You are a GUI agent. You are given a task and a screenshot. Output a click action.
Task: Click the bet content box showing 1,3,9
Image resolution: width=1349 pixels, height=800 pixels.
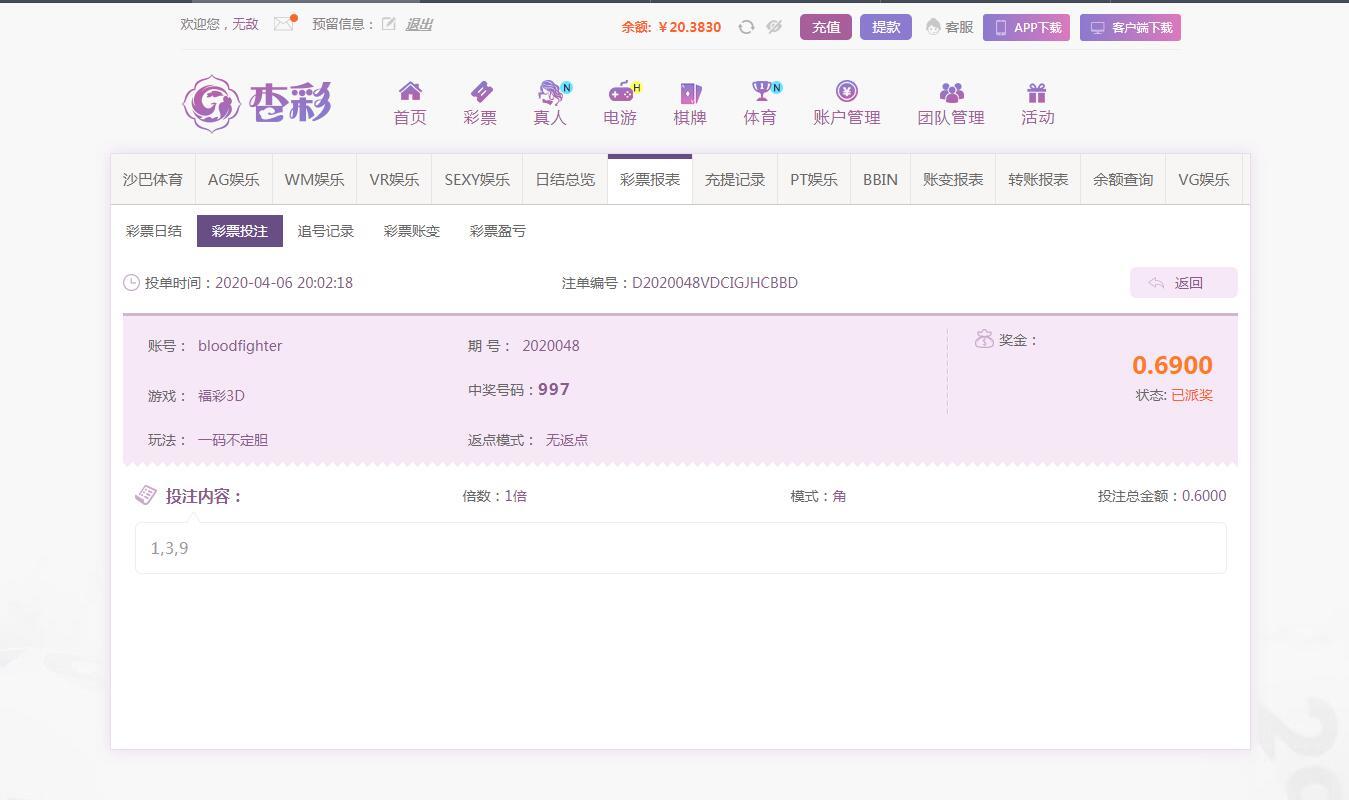680,548
